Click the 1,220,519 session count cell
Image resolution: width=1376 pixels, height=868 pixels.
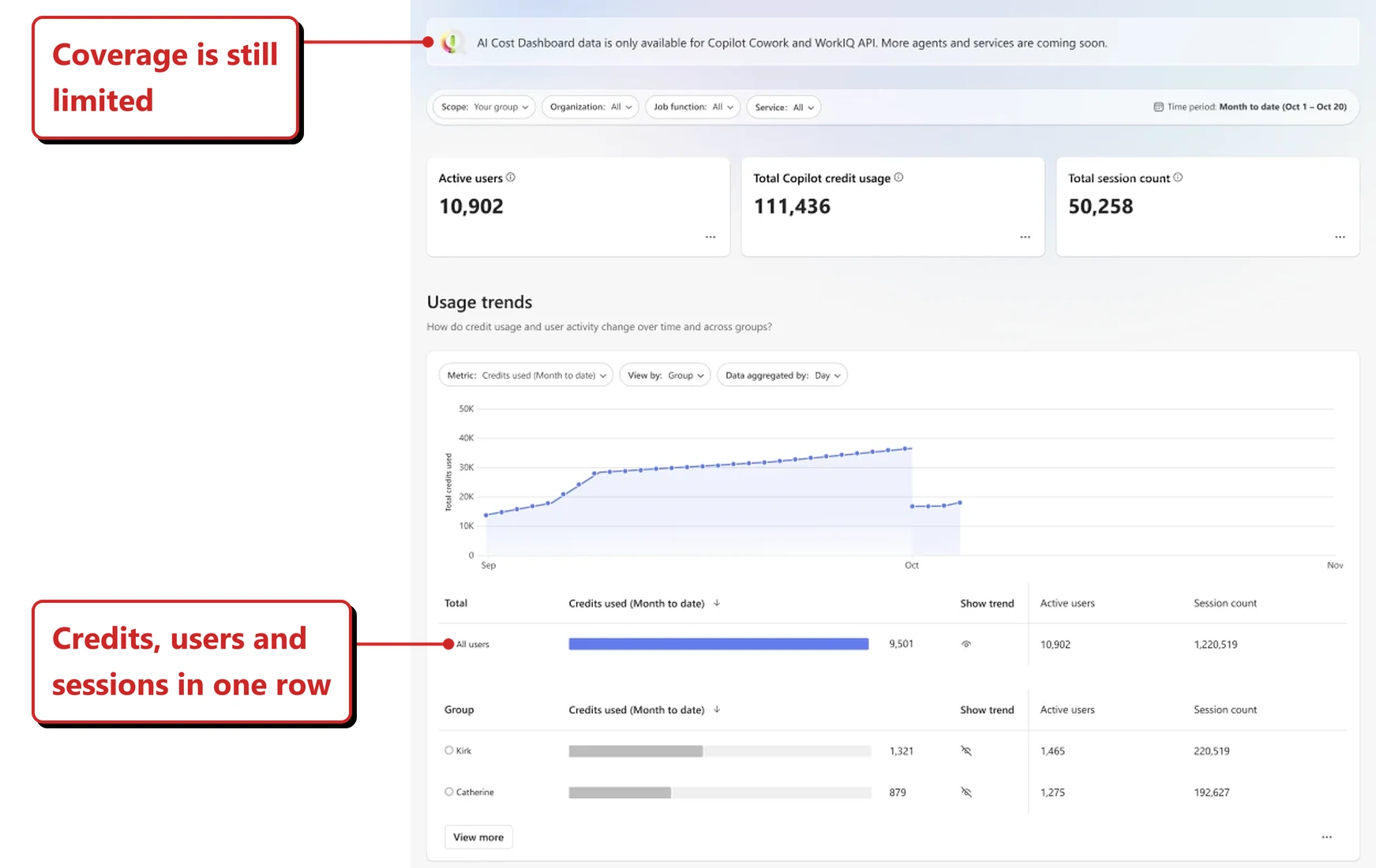1216,645
